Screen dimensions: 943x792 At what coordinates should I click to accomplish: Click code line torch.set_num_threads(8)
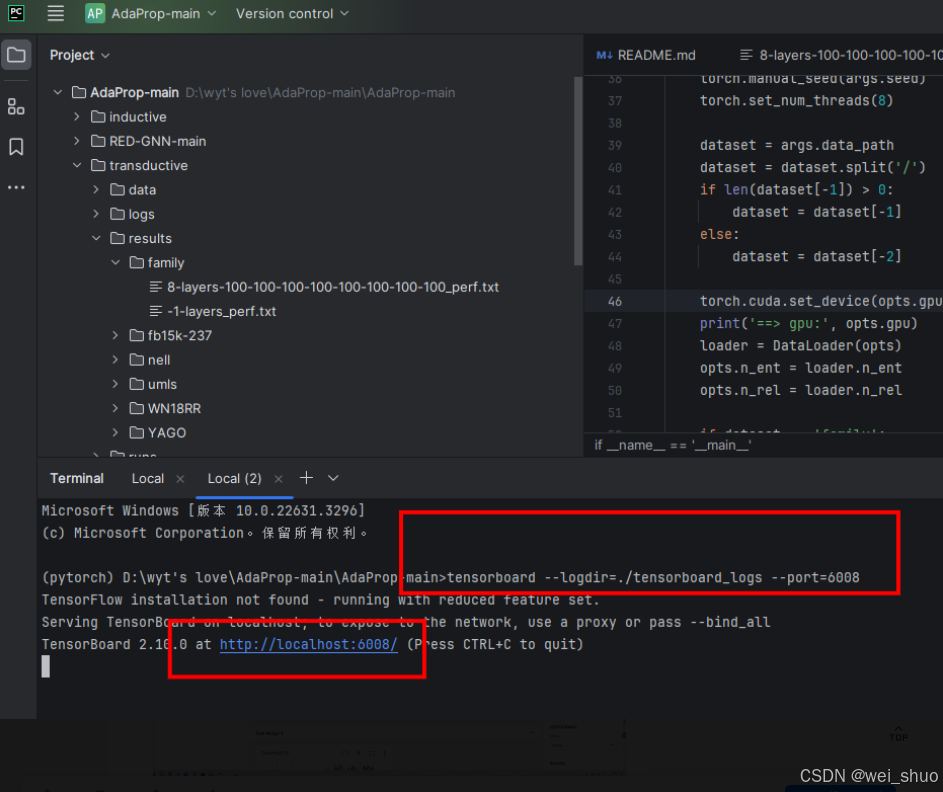coord(796,100)
